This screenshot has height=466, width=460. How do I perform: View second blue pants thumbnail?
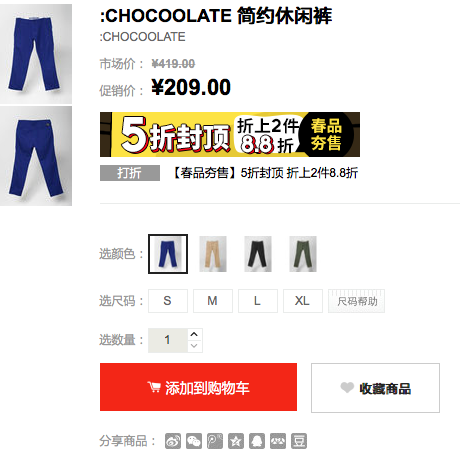(36, 156)
